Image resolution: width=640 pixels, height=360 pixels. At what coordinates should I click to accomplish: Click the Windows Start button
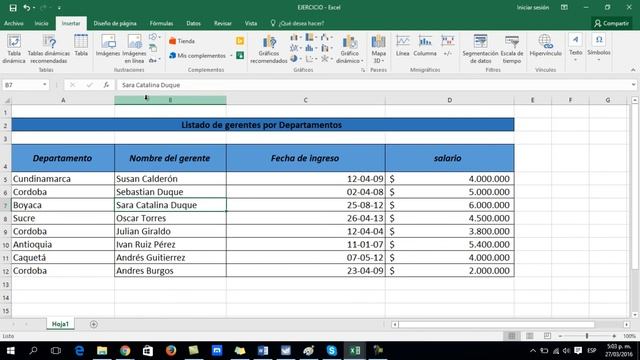pyautogui.click(x=11, y=351)
